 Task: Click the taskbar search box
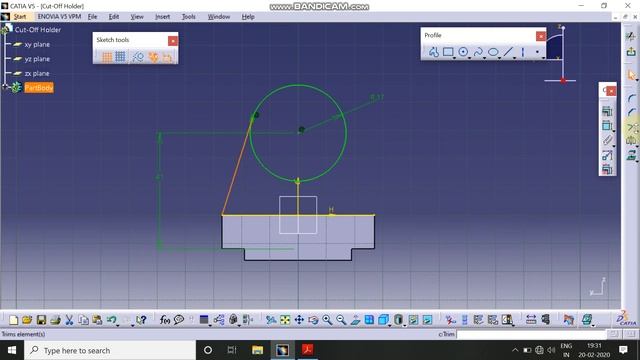(x=110, y=350)
